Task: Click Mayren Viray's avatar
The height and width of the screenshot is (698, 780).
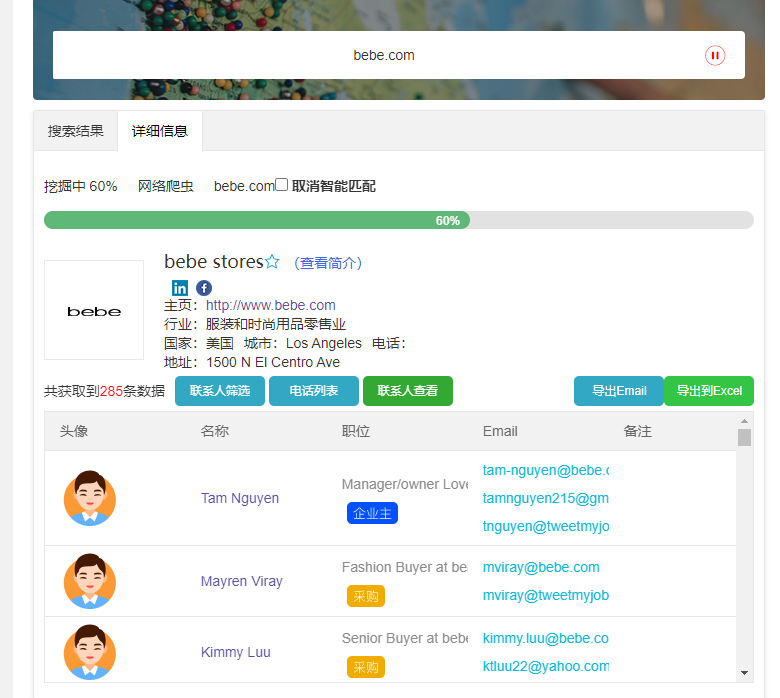Action: click(90, 581)
